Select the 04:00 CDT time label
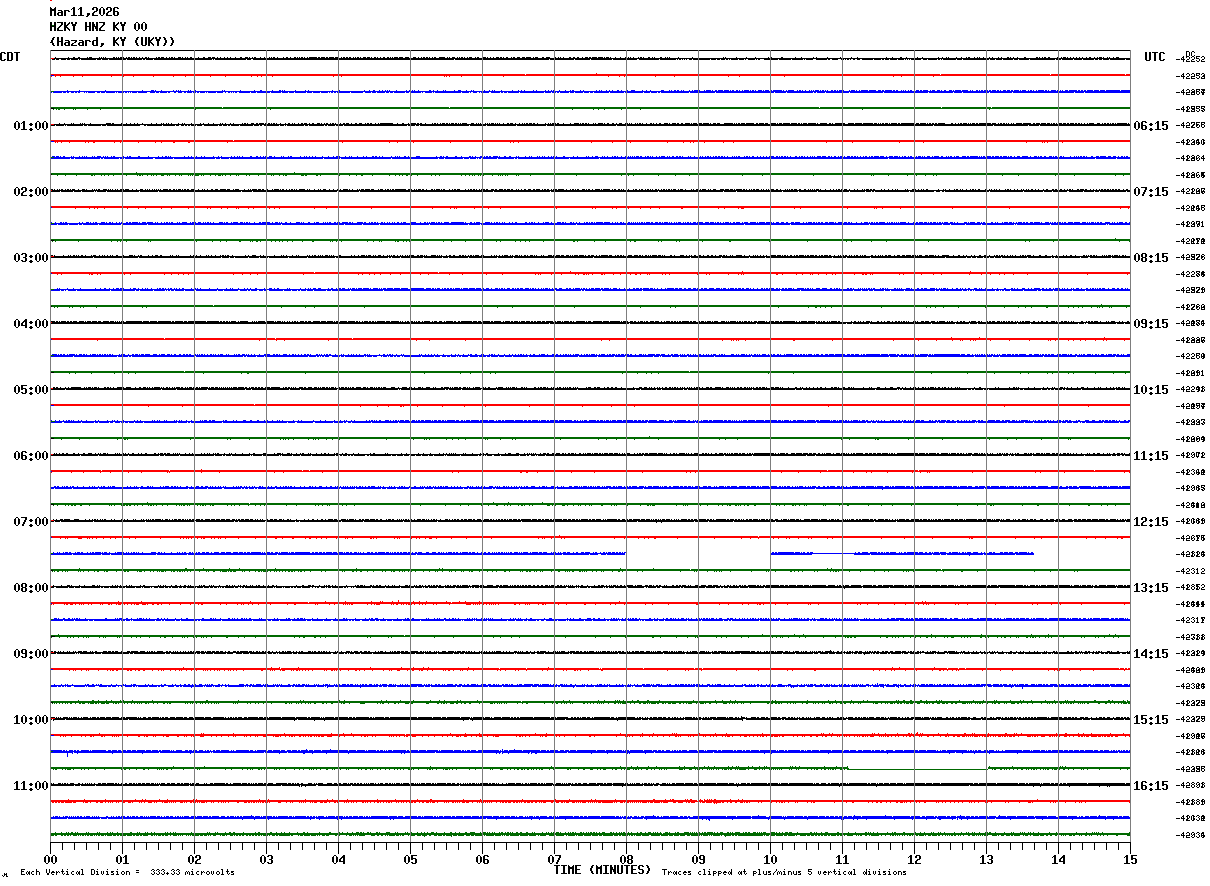This screenshot has width=1210, height=886. 30,324
